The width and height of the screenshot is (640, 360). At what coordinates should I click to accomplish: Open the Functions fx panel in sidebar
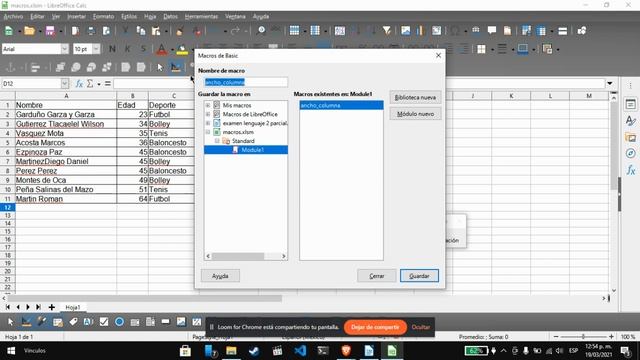631,170
